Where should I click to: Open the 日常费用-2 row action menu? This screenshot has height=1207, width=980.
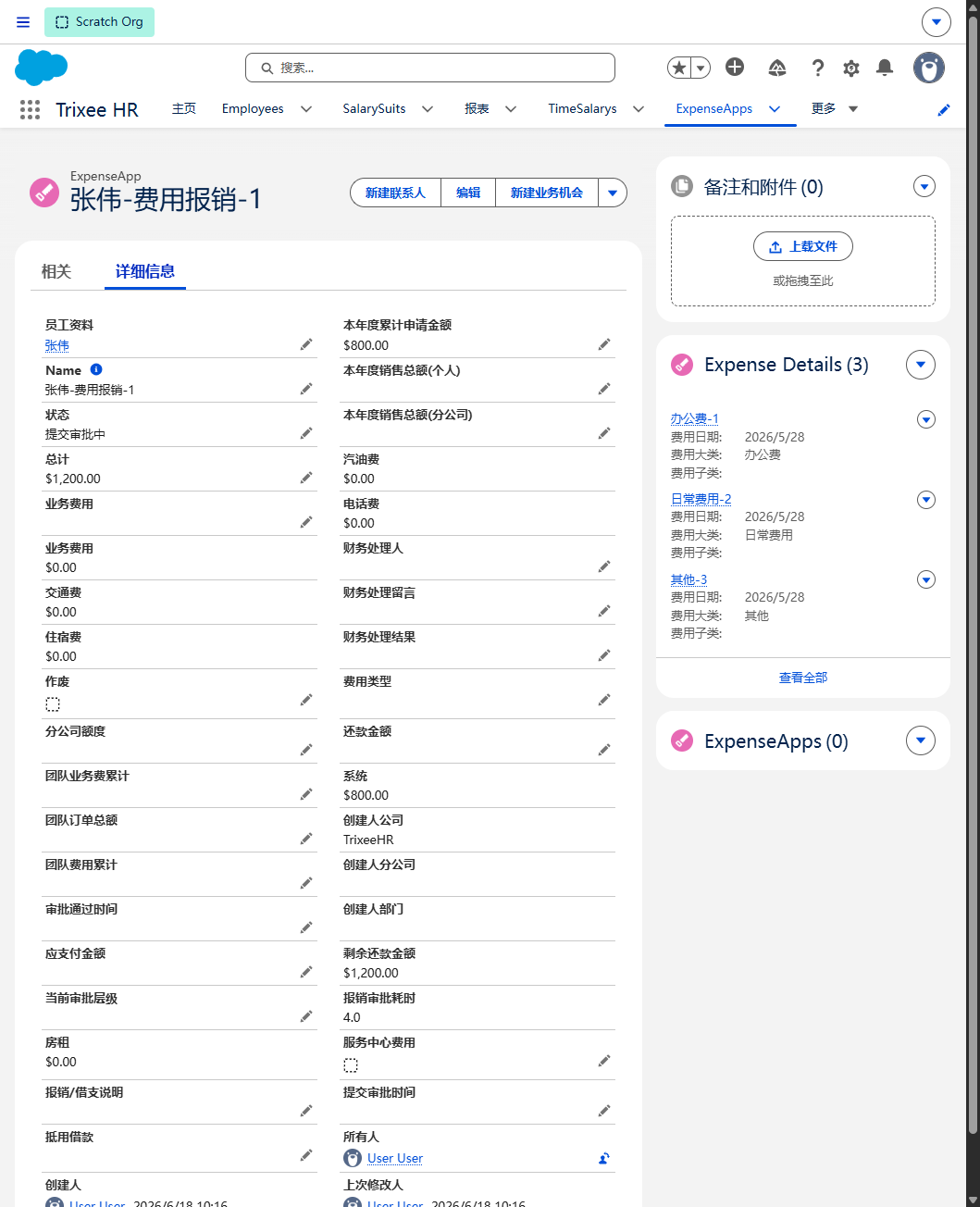coord(926,500)
